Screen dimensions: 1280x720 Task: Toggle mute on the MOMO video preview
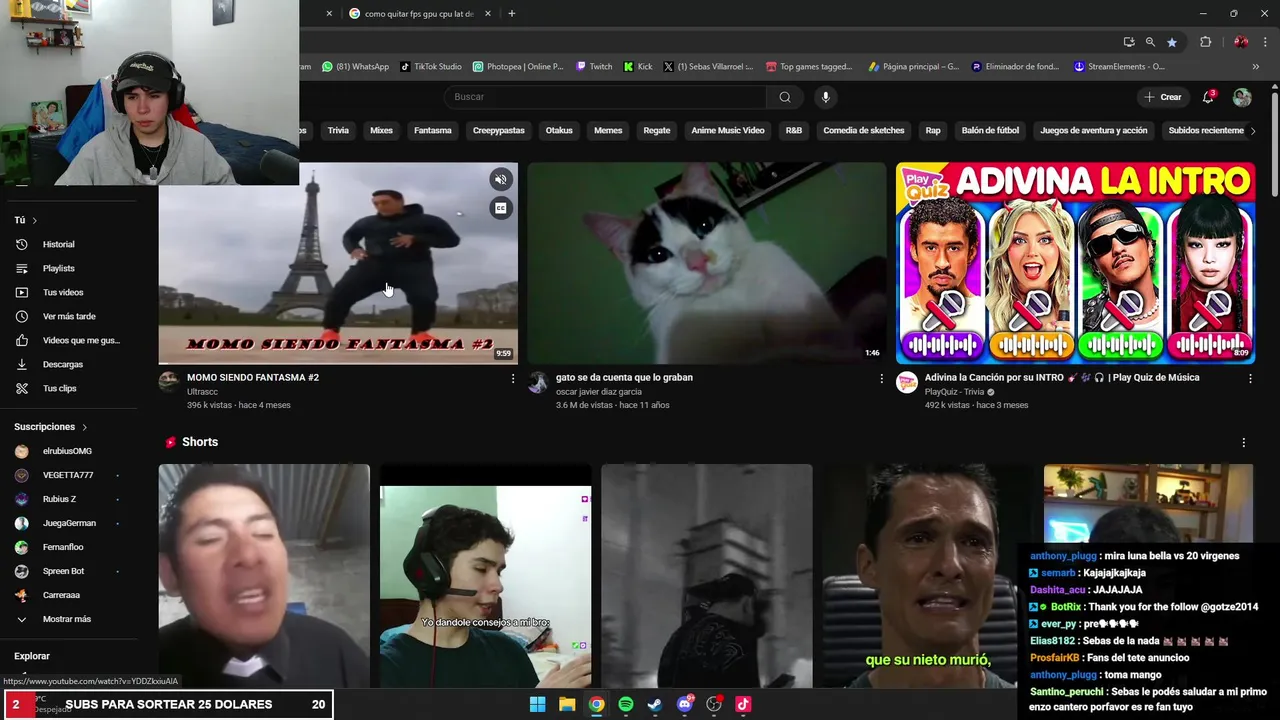tap(501, 179)
